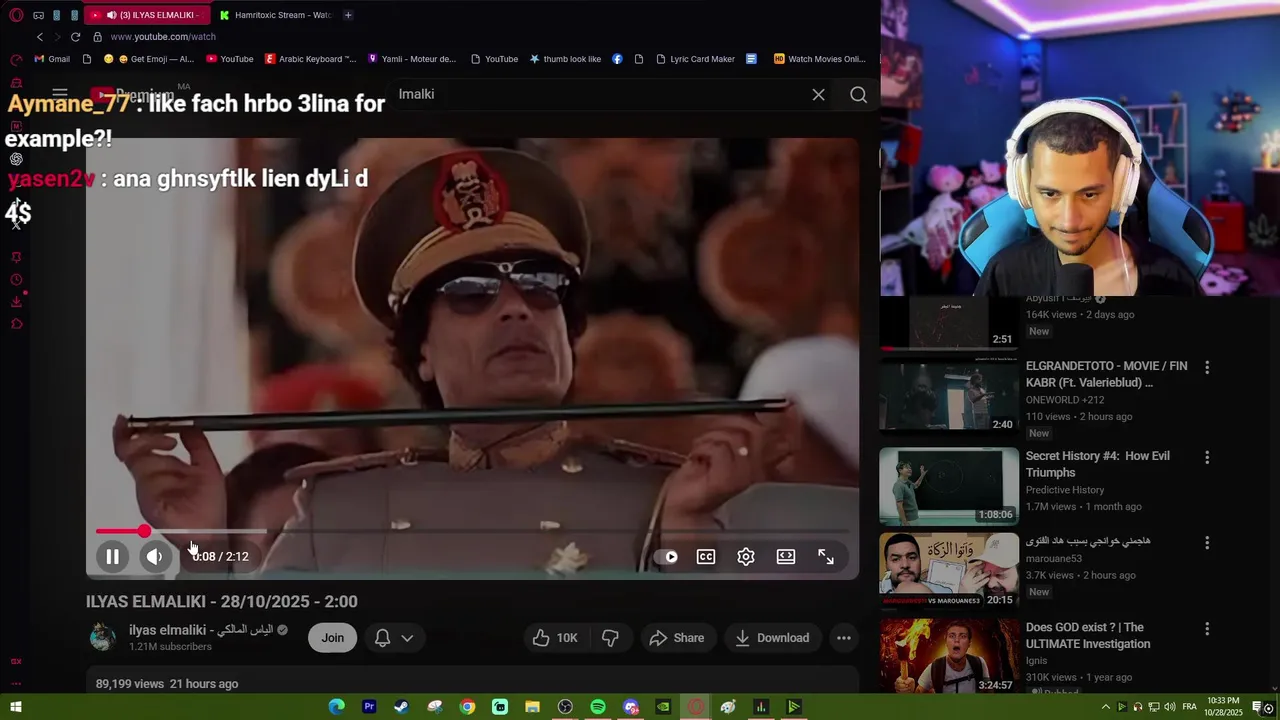The image size is (1280, 720).
Task: Go back in browser history
Action: [40, 37]
